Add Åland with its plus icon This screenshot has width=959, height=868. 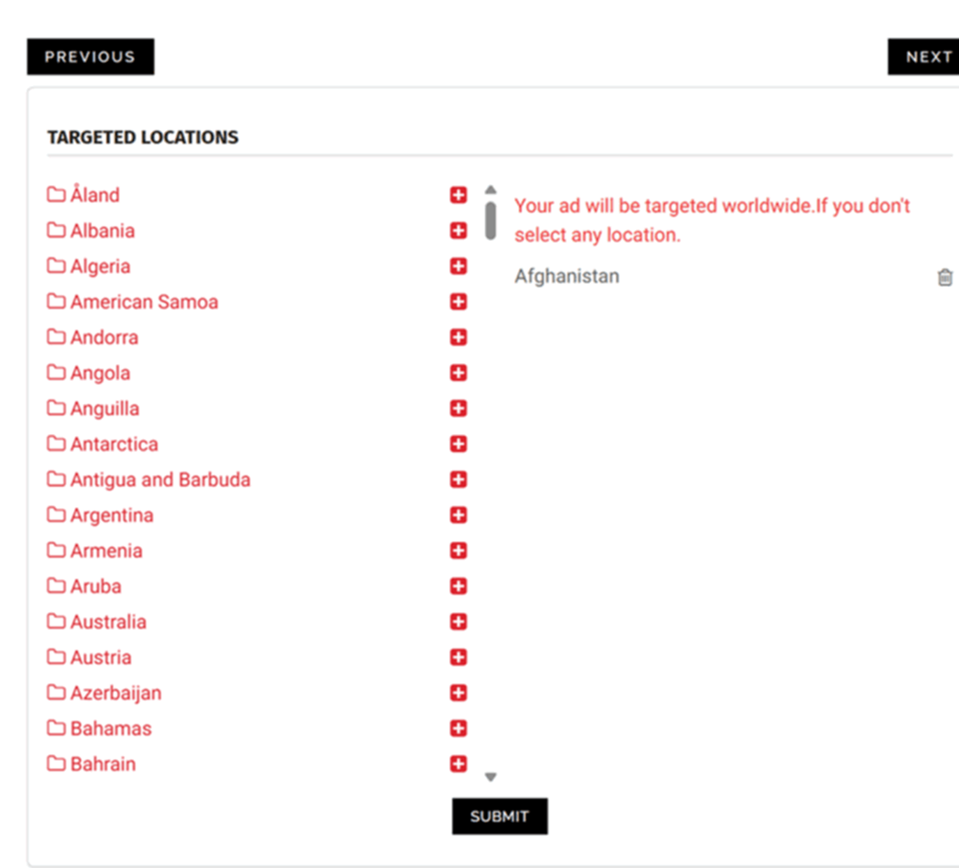click(x=458, y=195)
